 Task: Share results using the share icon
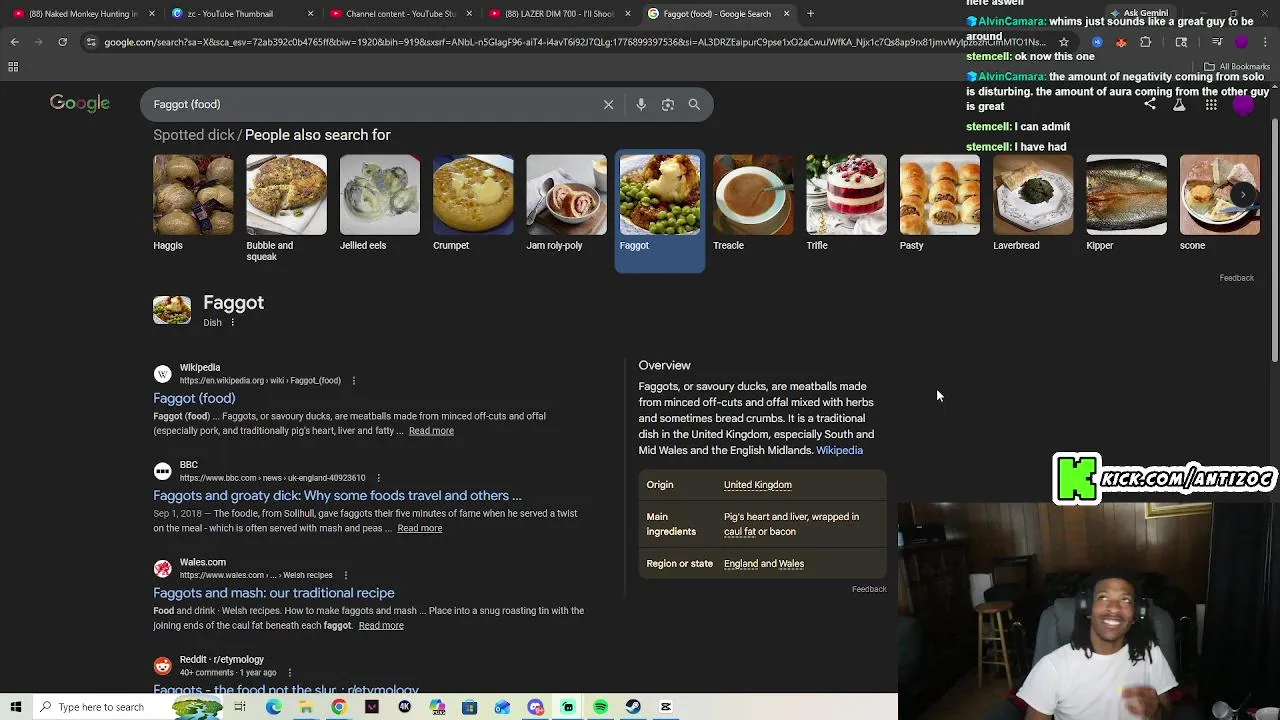[x=1150, y=104]
